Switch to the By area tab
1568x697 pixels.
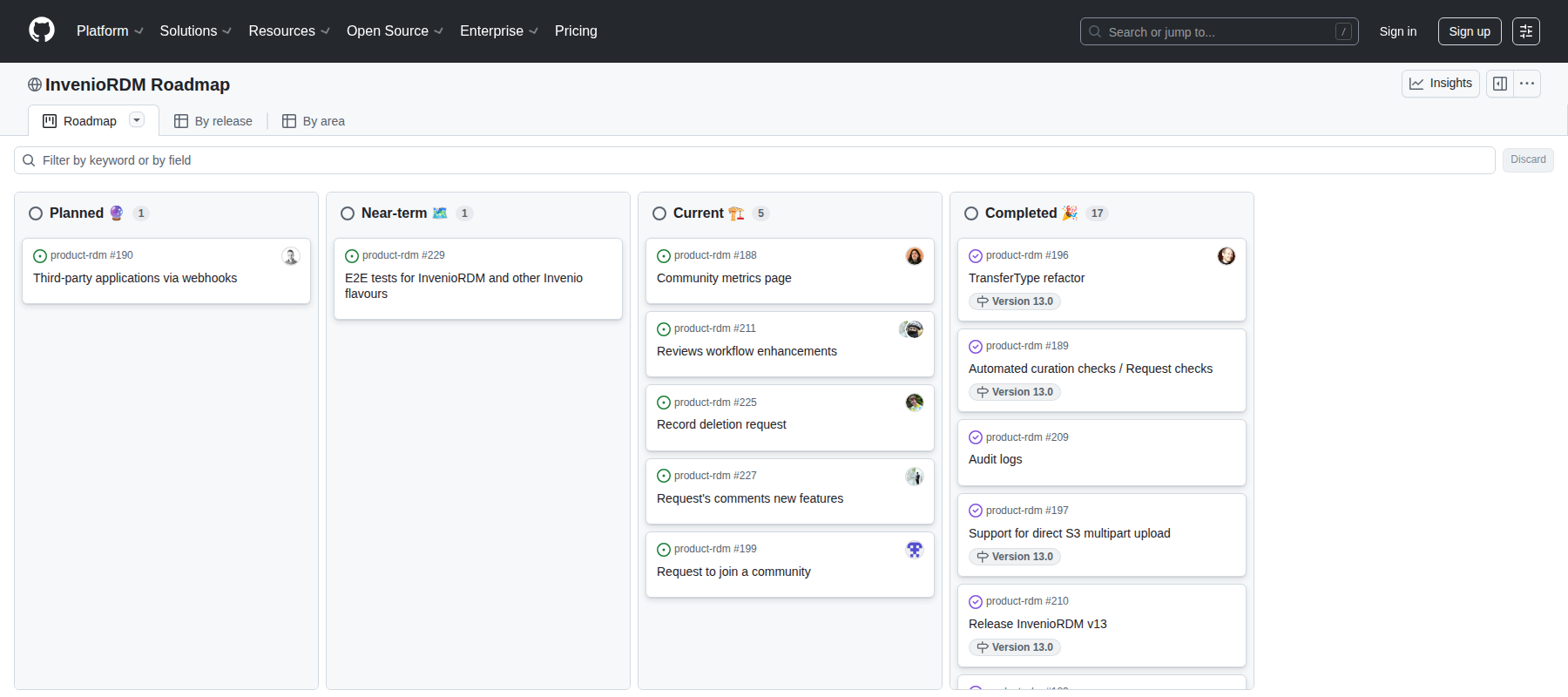[x=314, y=121]
